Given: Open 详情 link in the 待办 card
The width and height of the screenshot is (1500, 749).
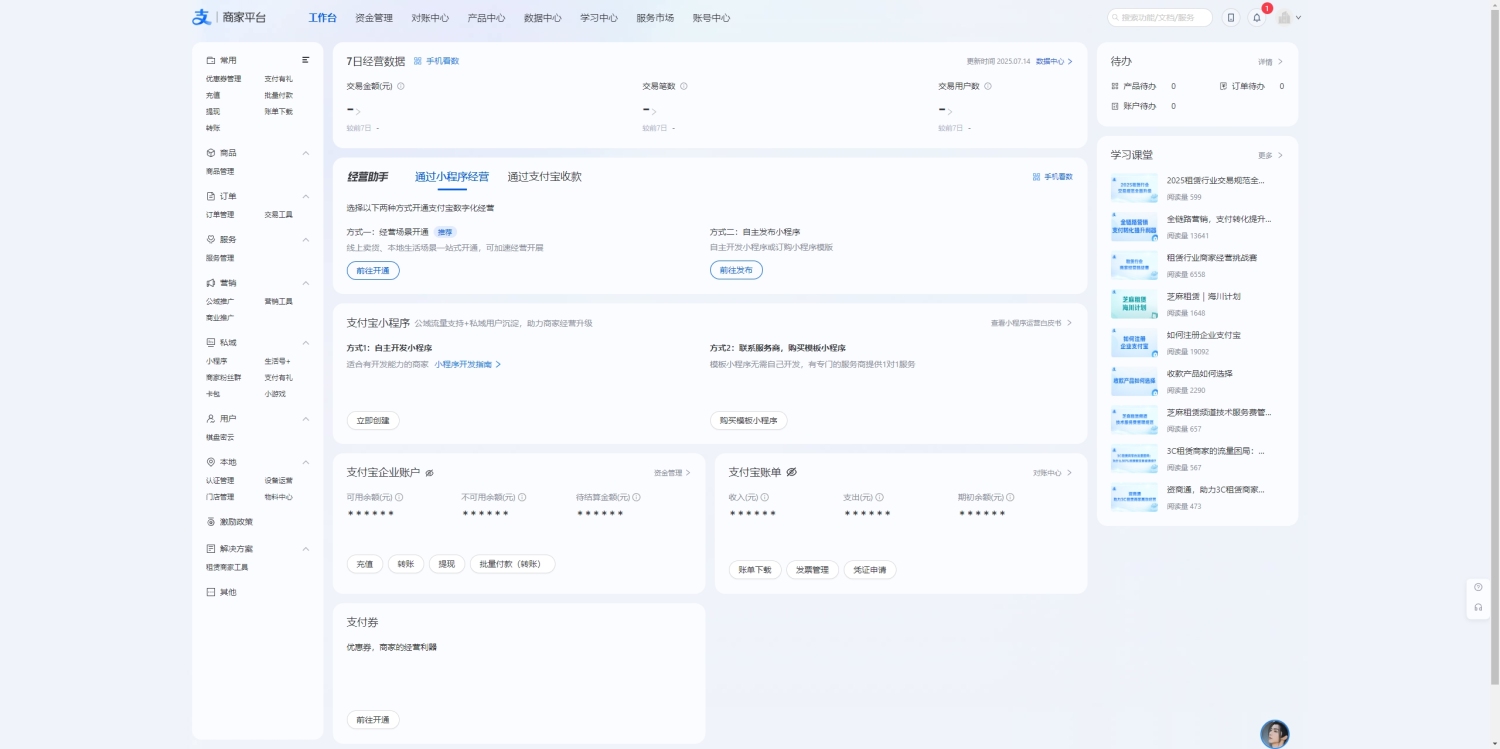Looking at the screenshot, I should point(1270,62).
